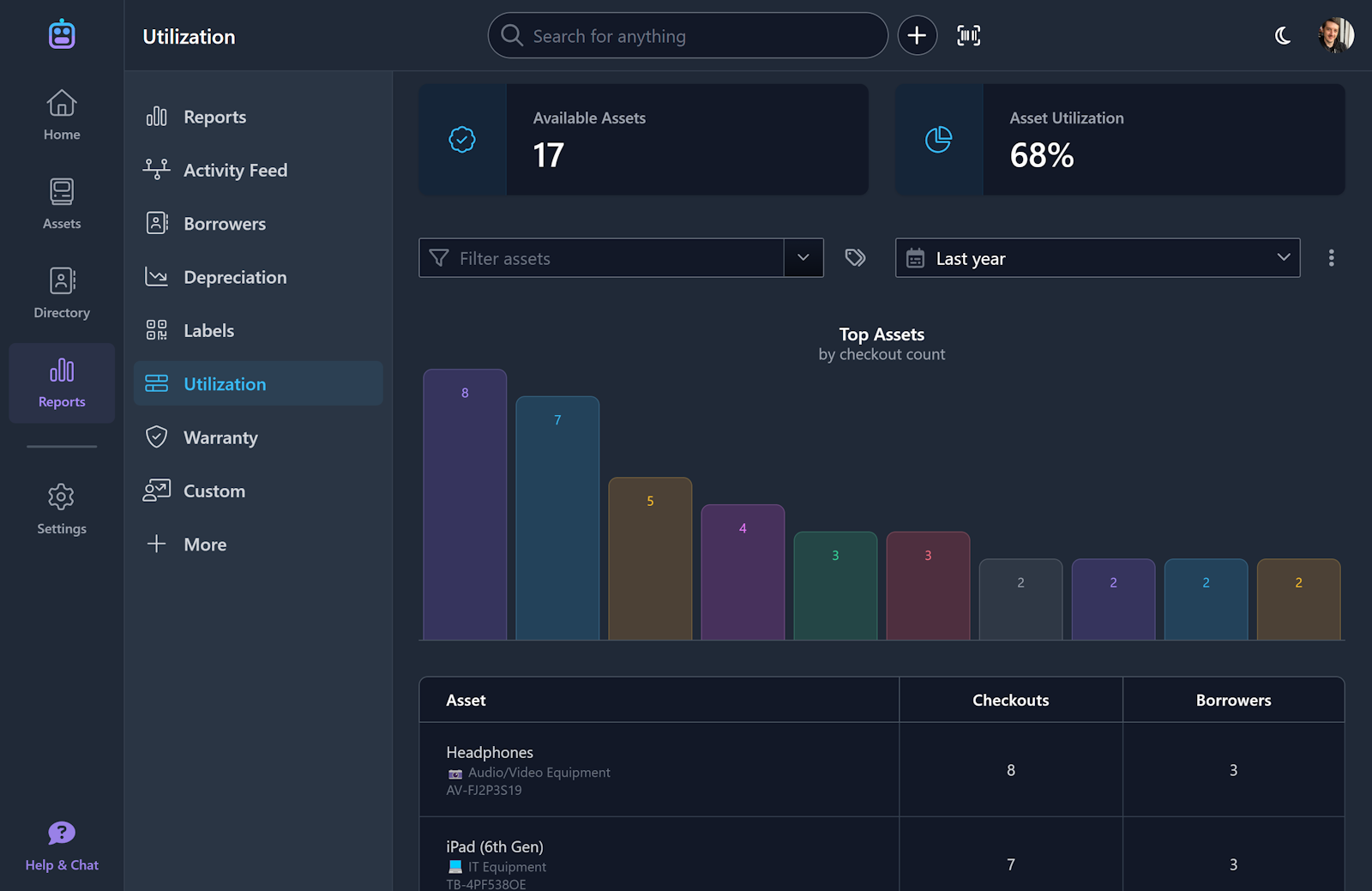
Task: Click the Available Assets badge icon
Action: [x=462, y=139]
